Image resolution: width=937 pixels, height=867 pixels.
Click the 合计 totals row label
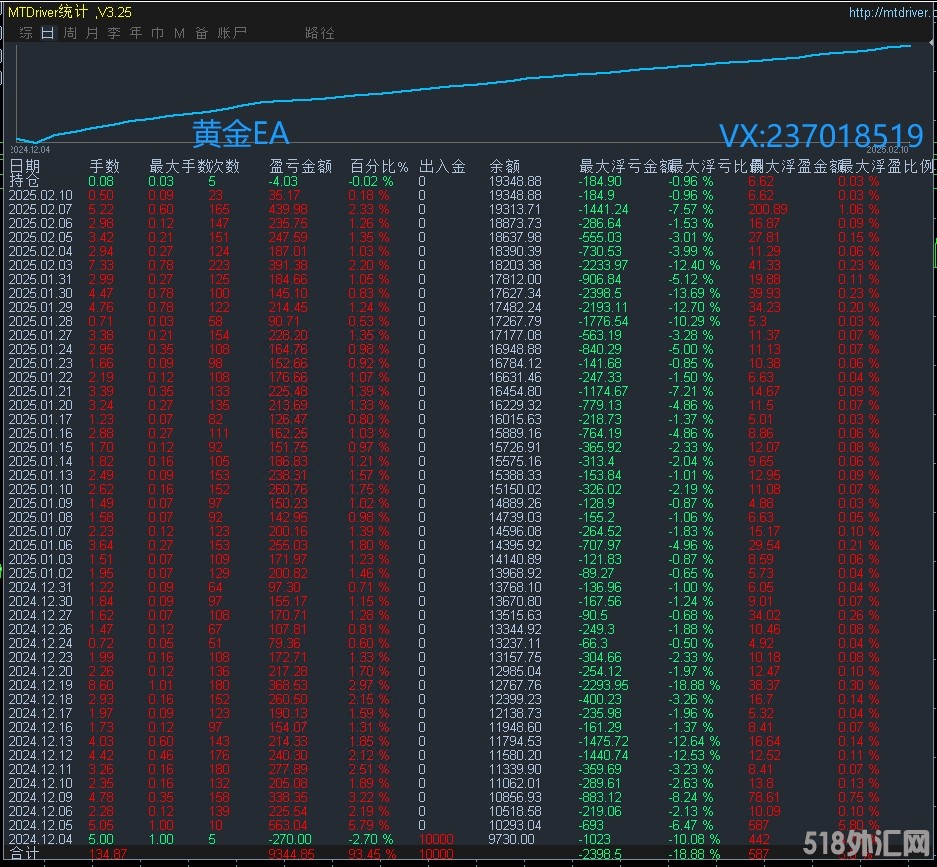(25, 853)
